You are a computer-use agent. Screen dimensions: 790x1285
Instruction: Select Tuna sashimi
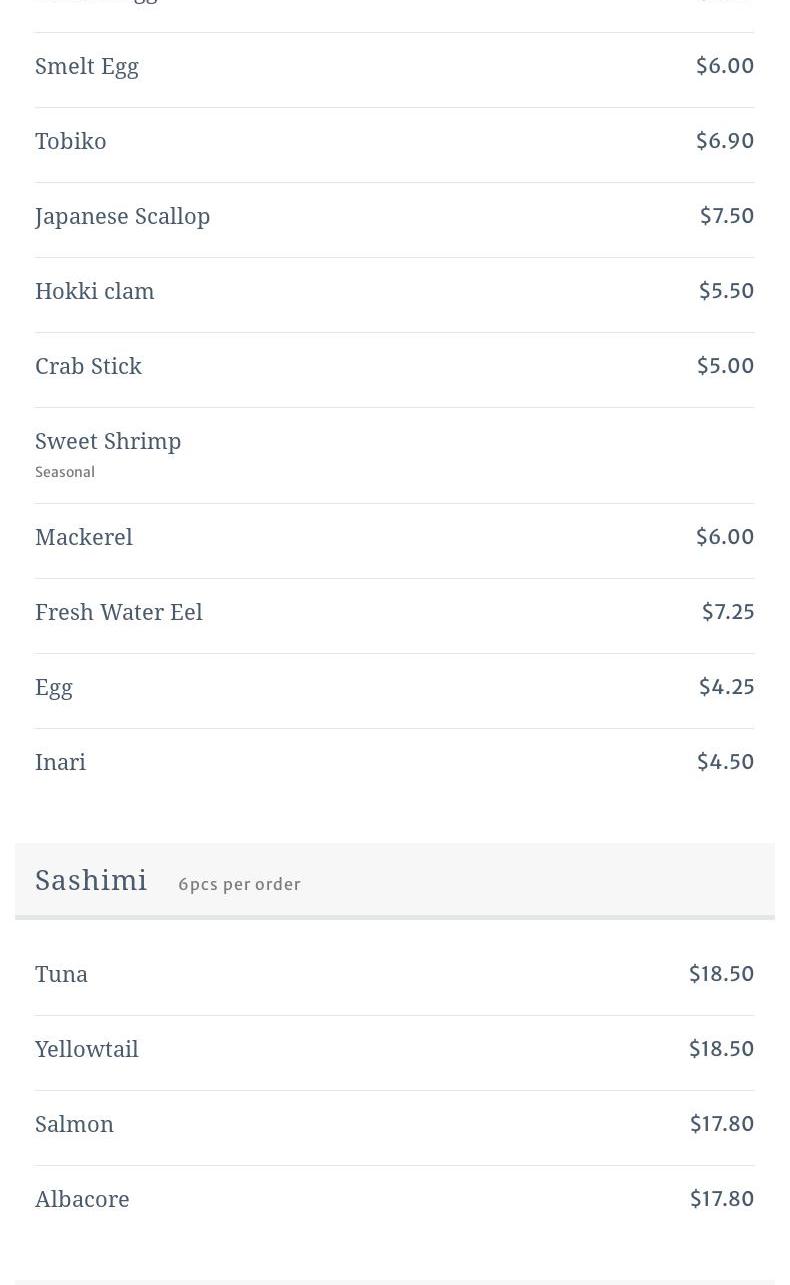click(x=62, y=974)
